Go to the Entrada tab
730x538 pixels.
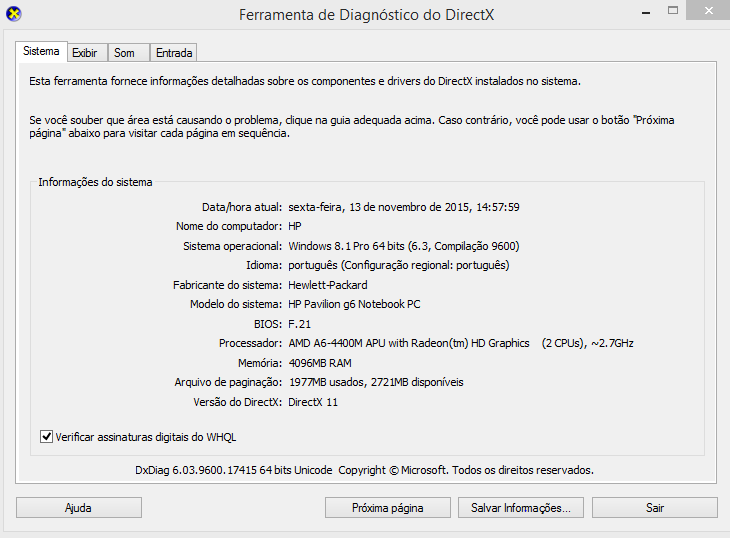click(x=174, y=53)
